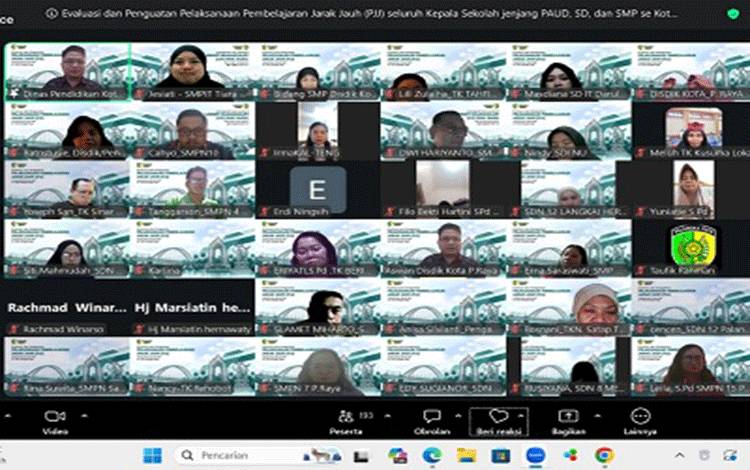Select the DWI HARIYANTO video tile

[443, 131]
